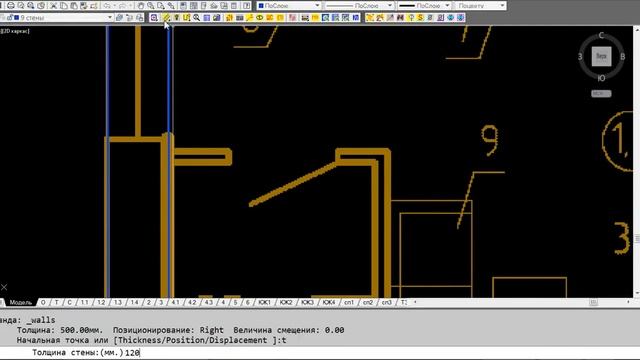Image resolution: width=640 pixels, height=360 pixels.
Task: Click the yellow eye icon in second toolbar
Action: 260,18
